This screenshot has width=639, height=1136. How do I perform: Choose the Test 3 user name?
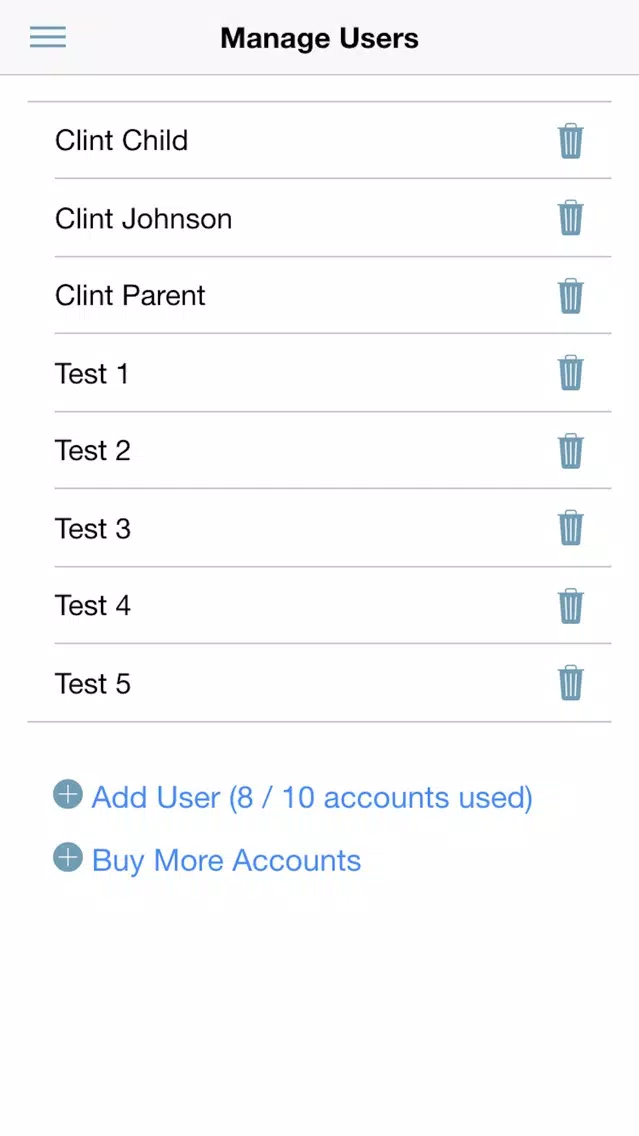[x=93, y=528]
